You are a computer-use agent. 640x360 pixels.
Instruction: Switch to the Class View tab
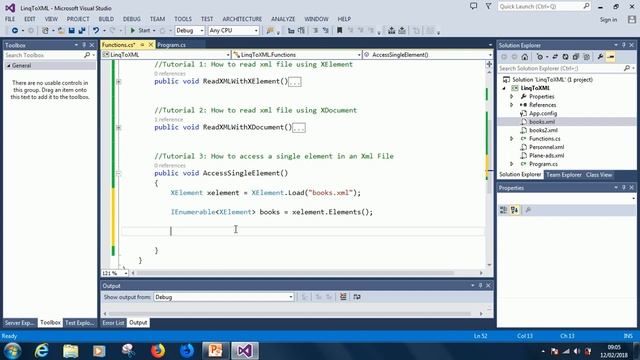(599, 175)
